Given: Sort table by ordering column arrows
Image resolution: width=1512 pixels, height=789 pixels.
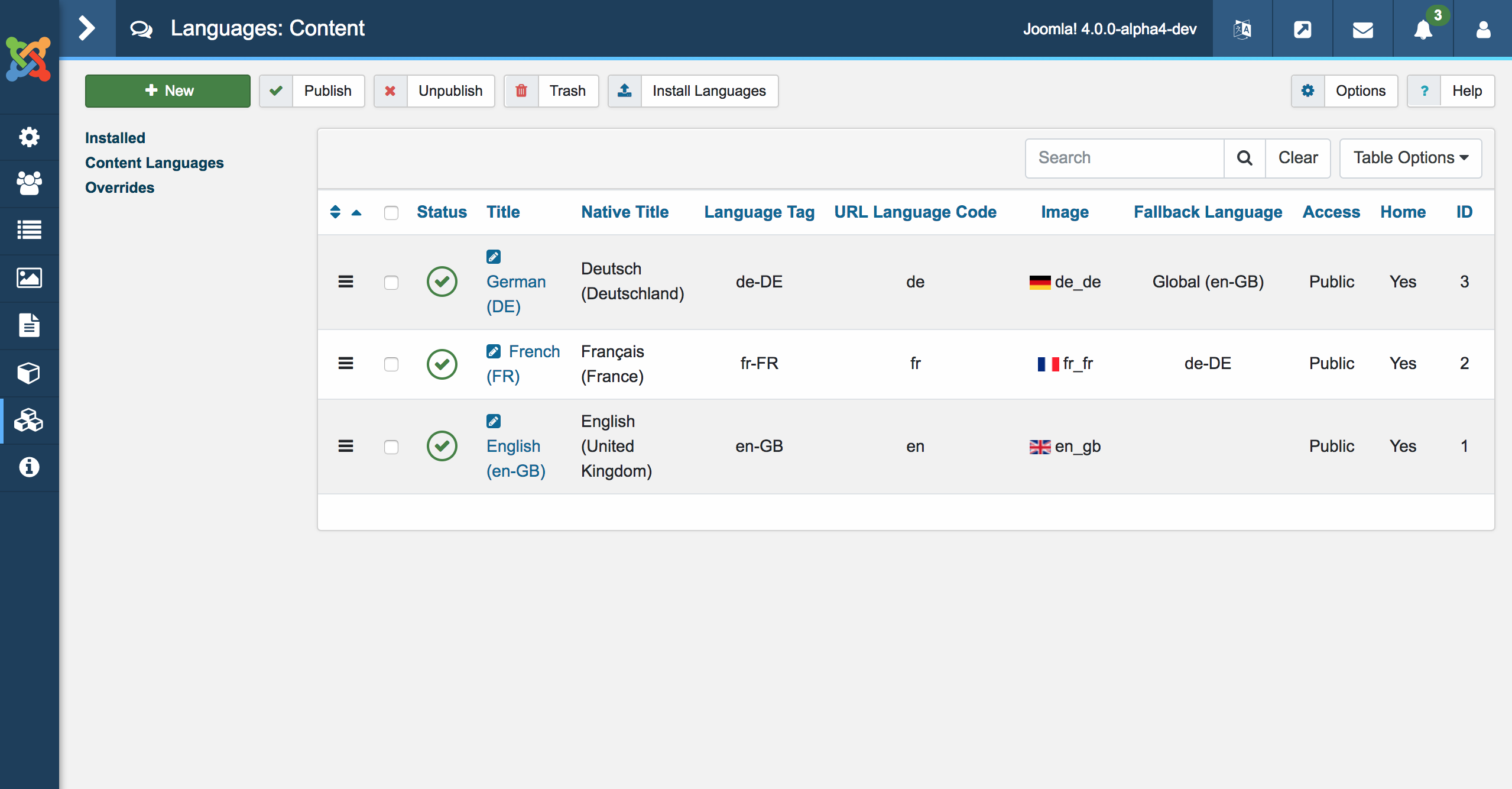Looking at the screenshot, I should click(x=335, y=212).
